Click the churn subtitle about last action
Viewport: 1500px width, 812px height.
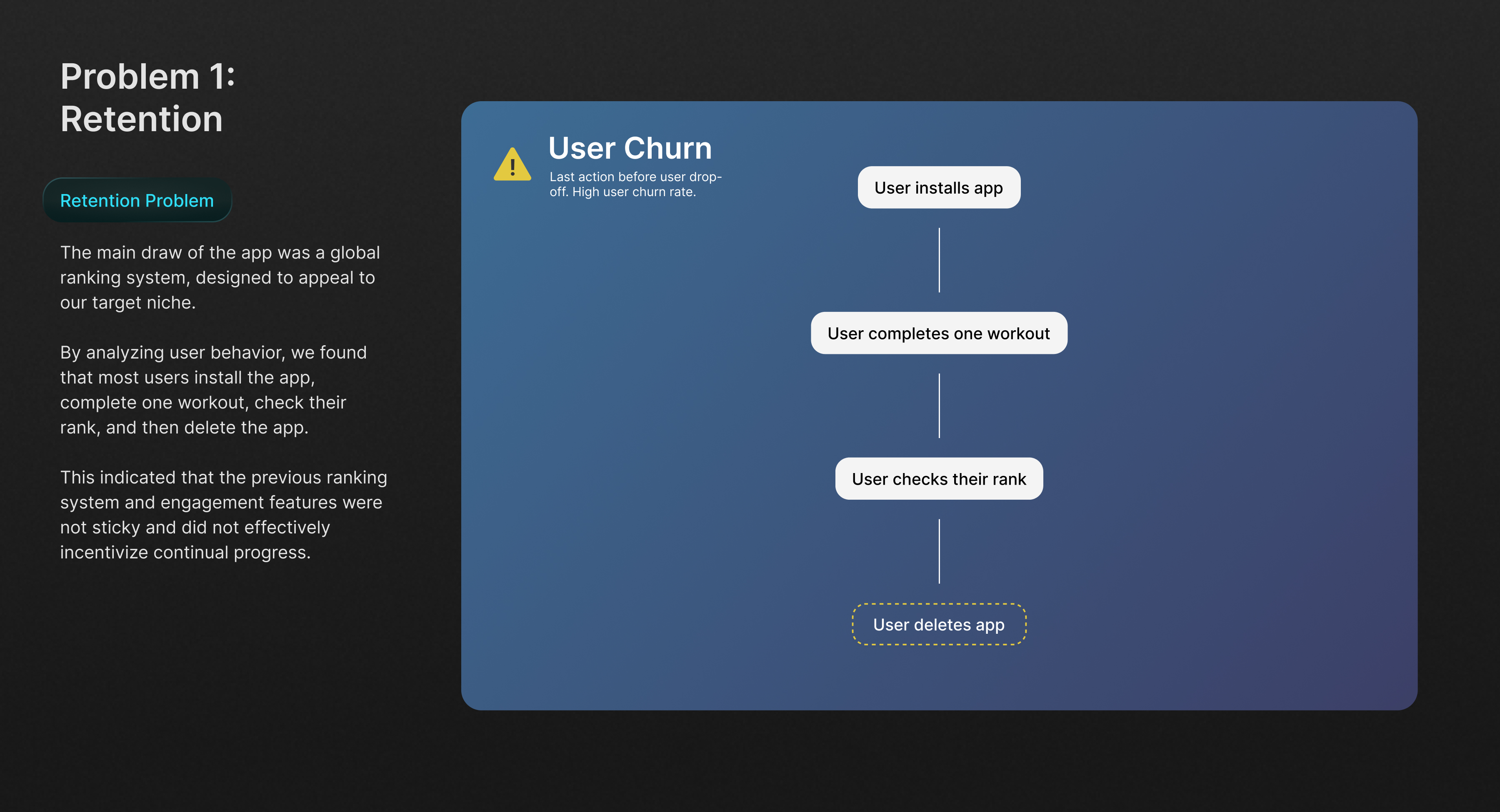click(635, 184)
